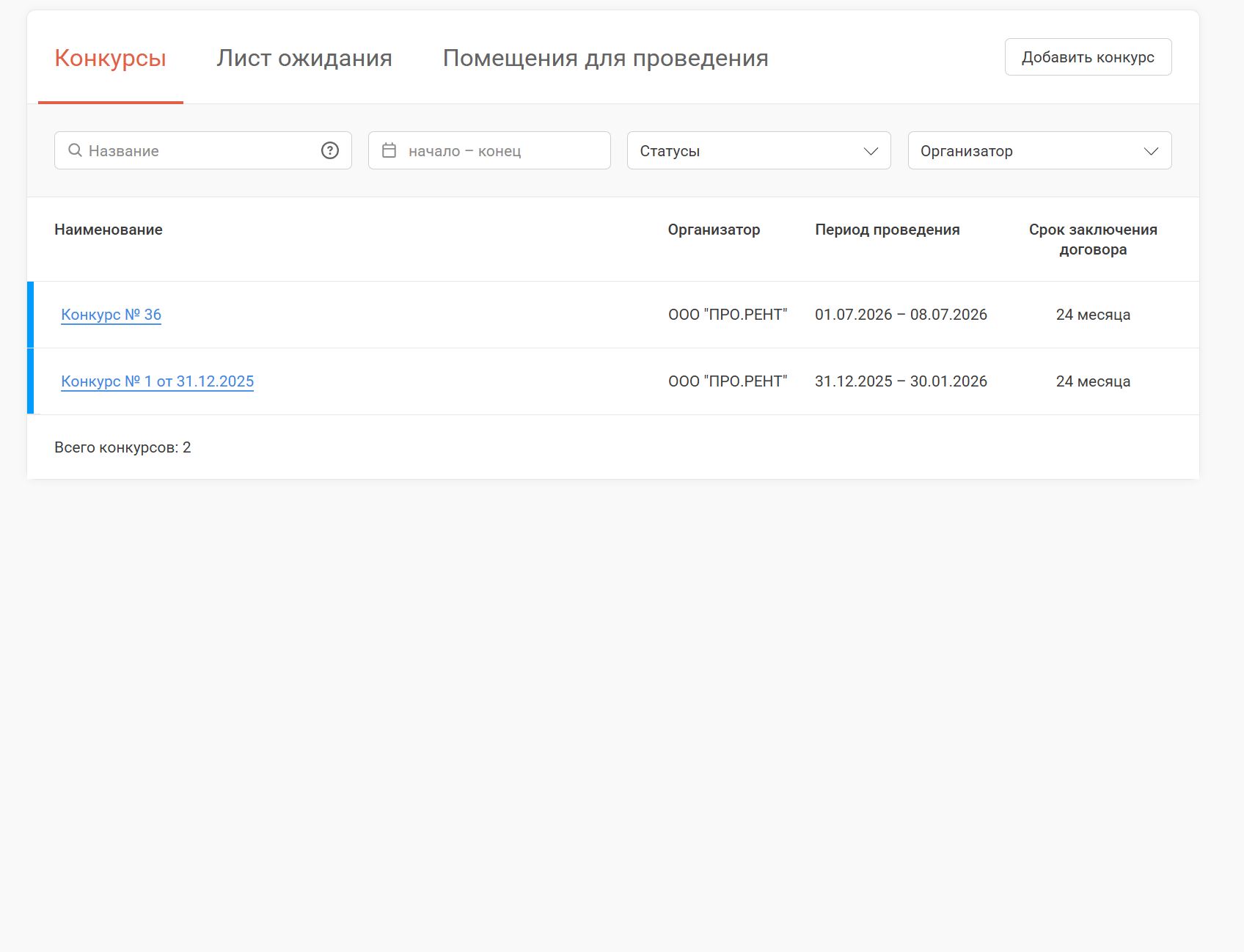Click ООО "ПРО.РЕНТ" in Конкурс № 36 row
Viewport: 1244px width, 952px height.
pos(728,315)
